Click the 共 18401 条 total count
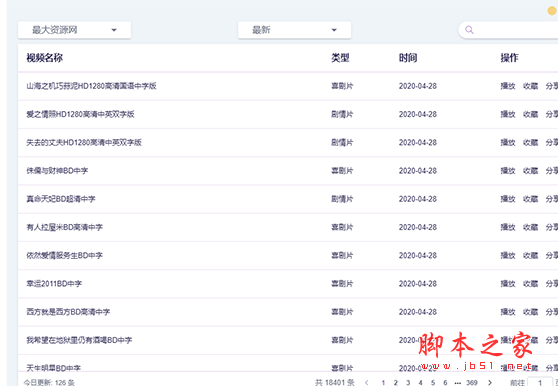Screen dimensions: 558x386 click(x=335, y=383)
